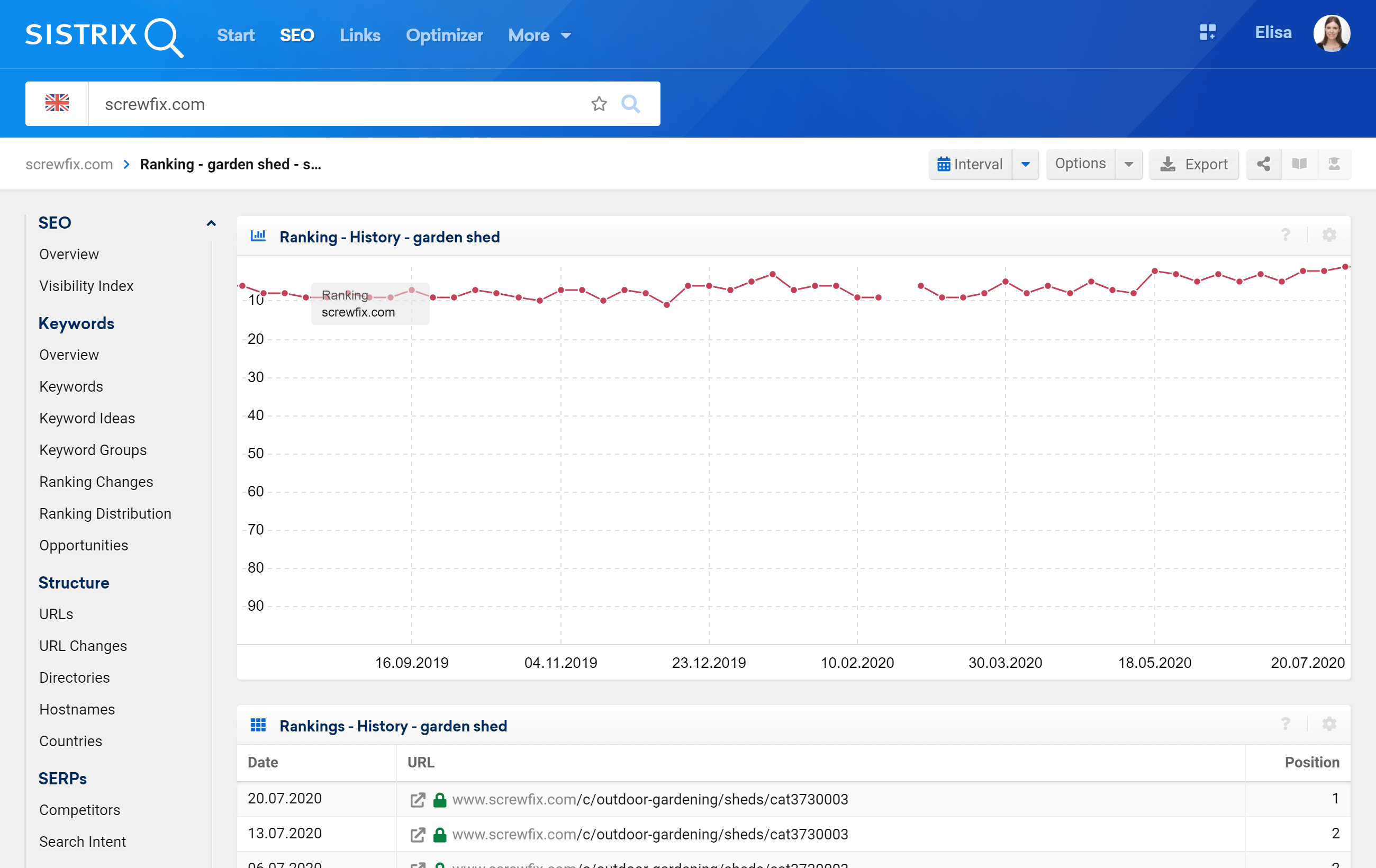Open the handbook book icon
This screenshot has height=868, width=1376.
[x=1299, y=164]
